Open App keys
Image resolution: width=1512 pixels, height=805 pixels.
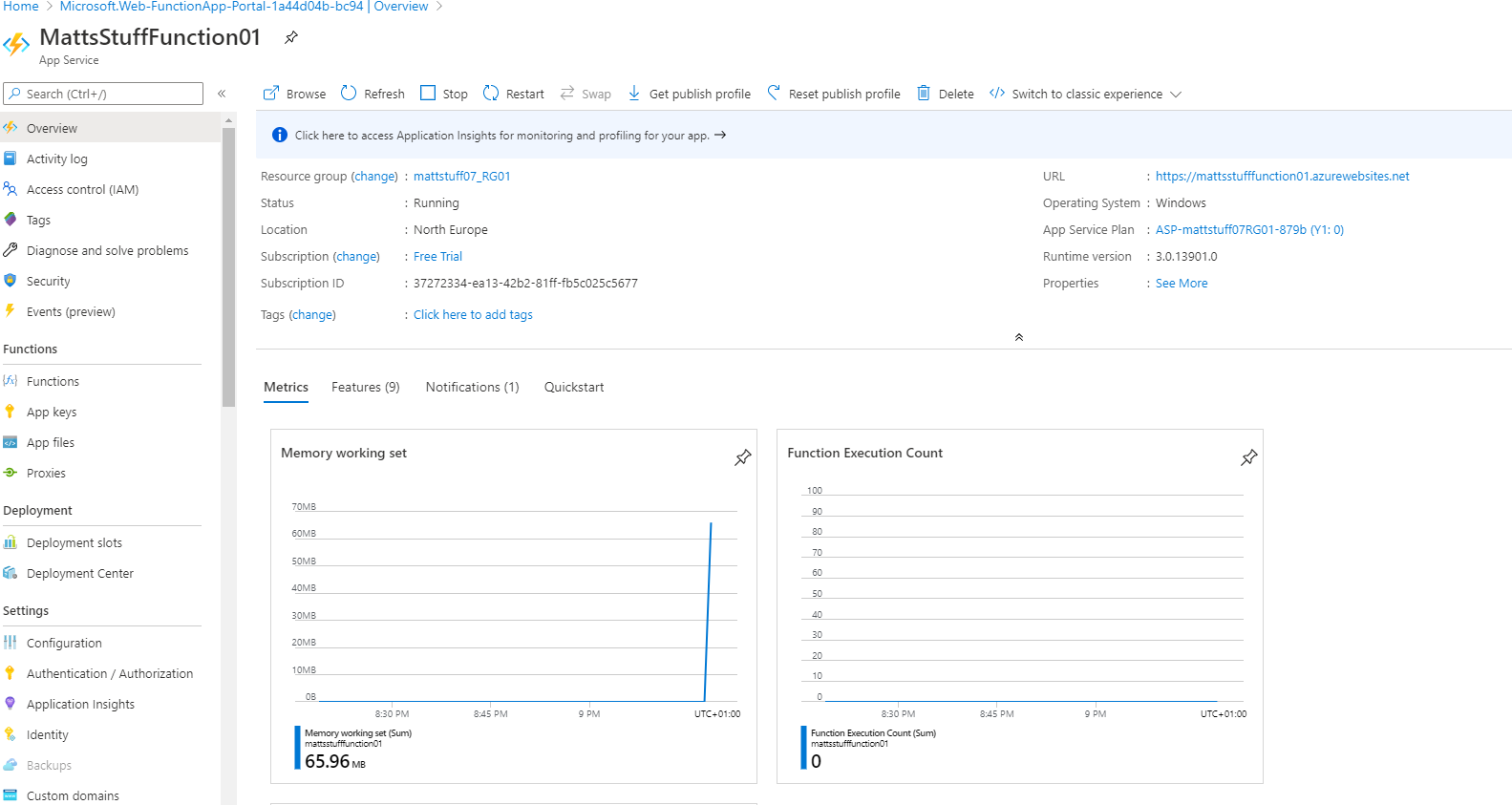click(x=110, y=412)
